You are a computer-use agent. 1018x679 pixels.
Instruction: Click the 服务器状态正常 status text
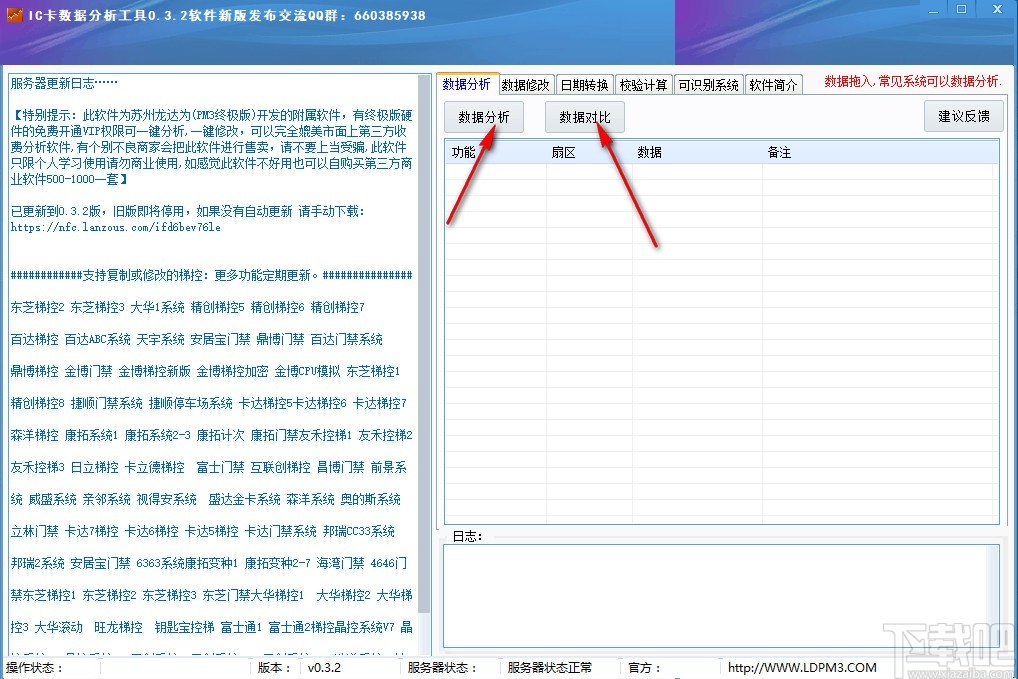click(549, 667)
